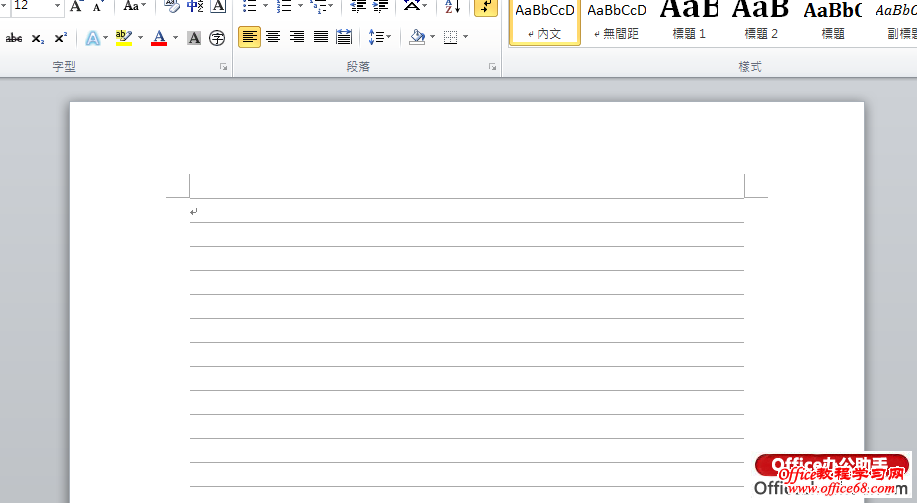The height and width of the screenshot is (503, 917).
Task: Open shading color dropdown arrow
Action: (433, 37)
